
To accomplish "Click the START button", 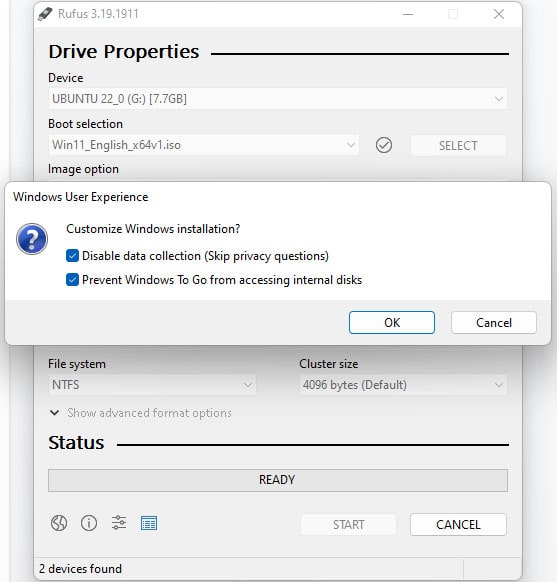I will pyautogui.click(x=348, y=524).
